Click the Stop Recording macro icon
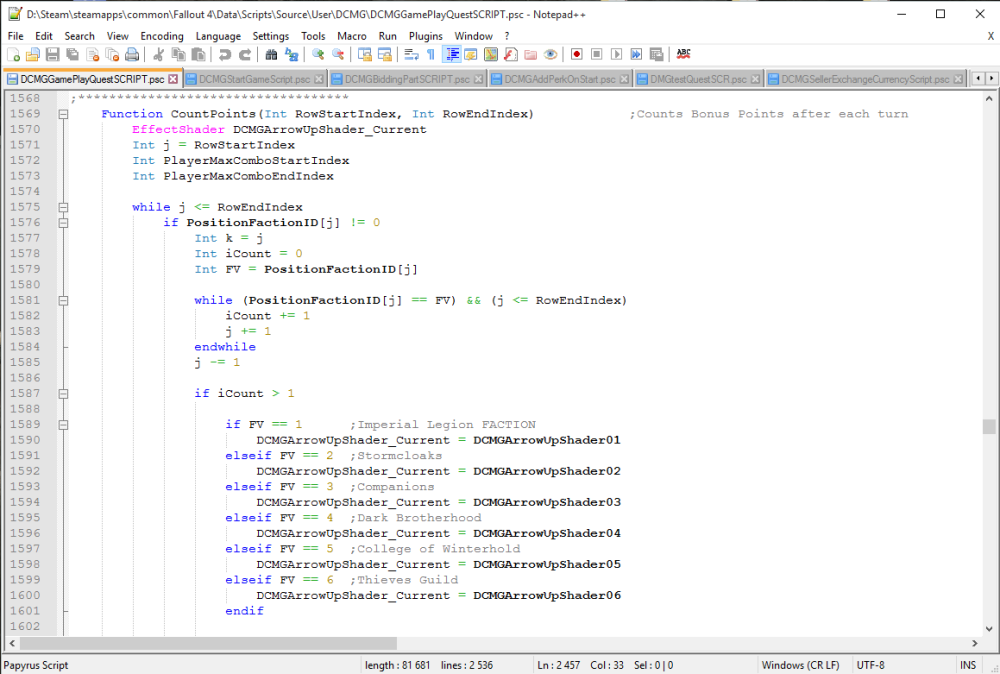1000x674 pixels. pyautogui.click(x=596, y=55)
